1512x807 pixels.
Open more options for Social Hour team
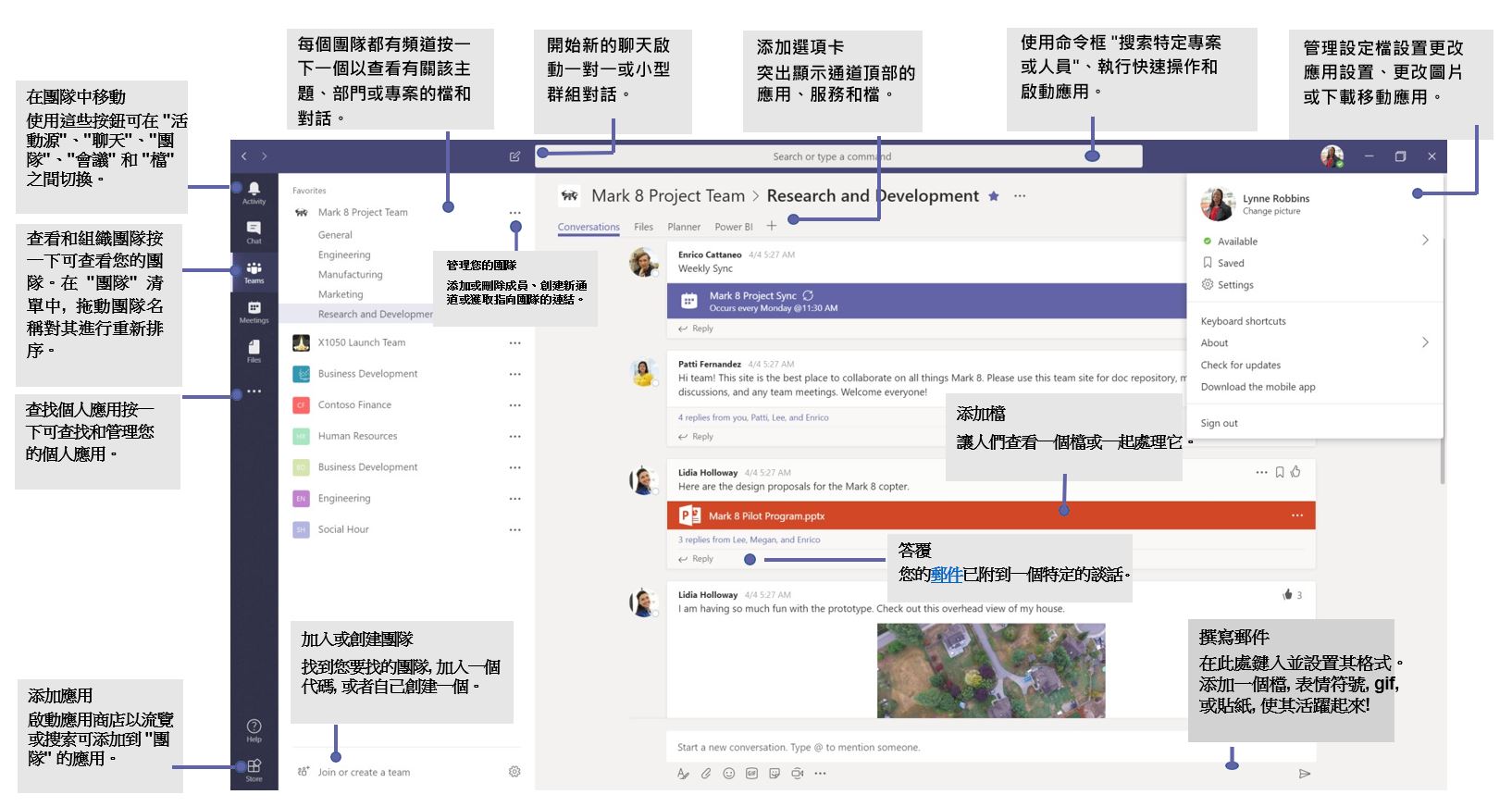[514, 530]
